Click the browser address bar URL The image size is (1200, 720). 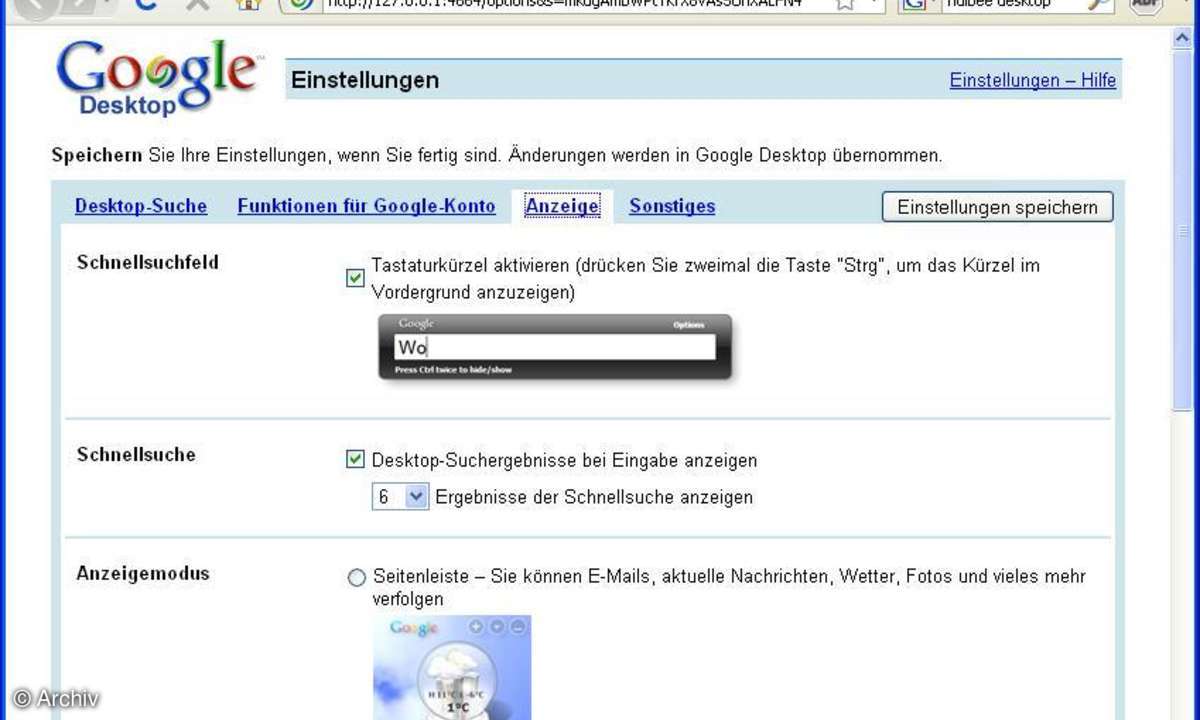tap(565, 4)
